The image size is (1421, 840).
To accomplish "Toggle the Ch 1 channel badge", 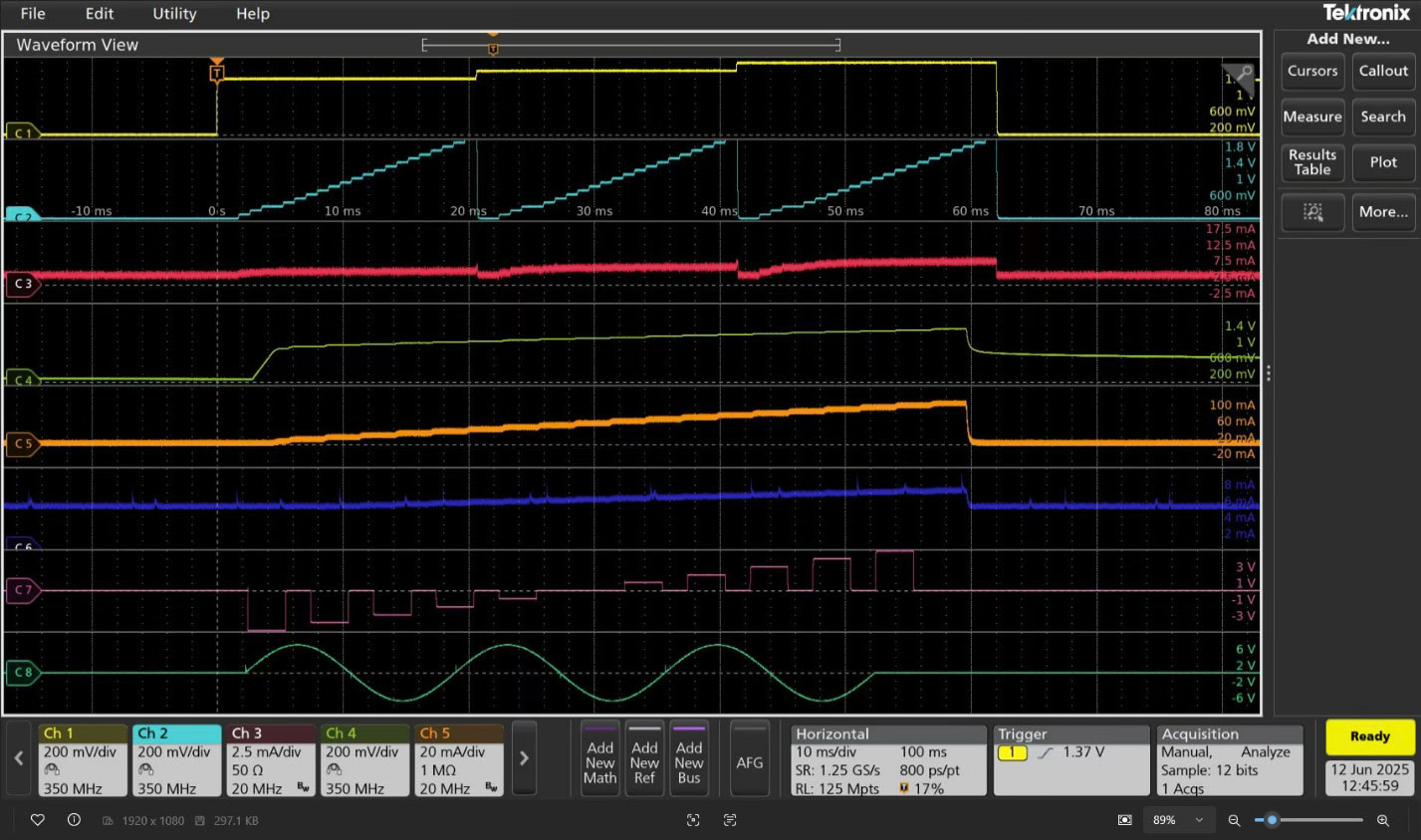I will pyautogui.click(x=83, y=759).
